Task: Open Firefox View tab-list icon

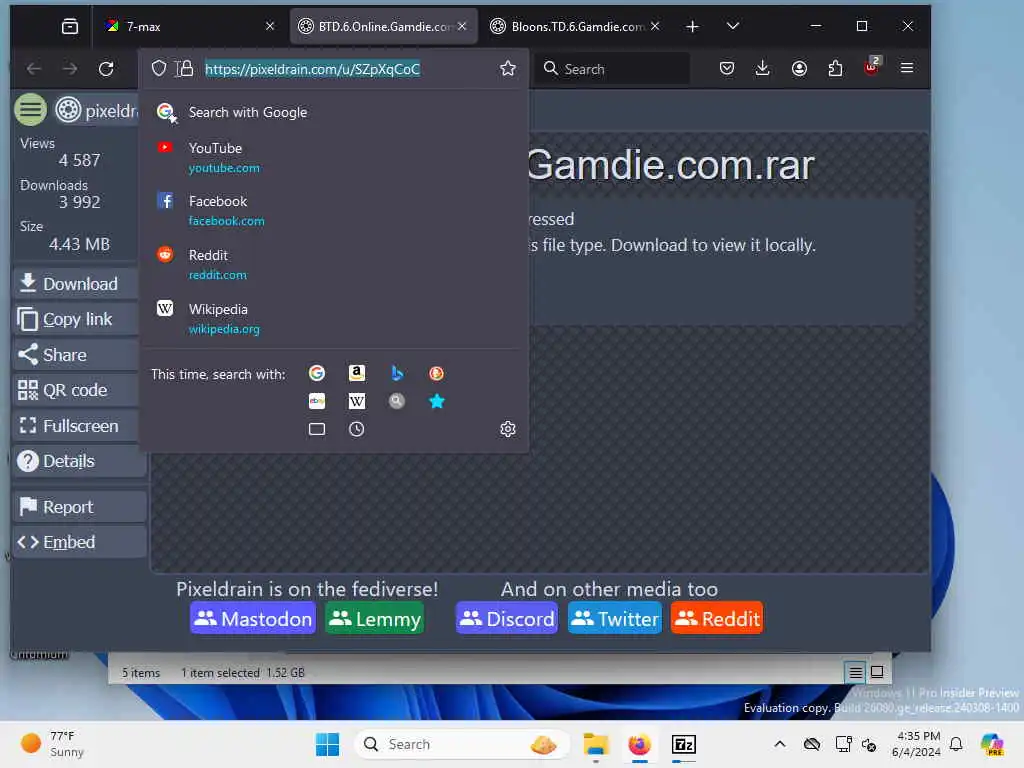Action: click(70, 26)
